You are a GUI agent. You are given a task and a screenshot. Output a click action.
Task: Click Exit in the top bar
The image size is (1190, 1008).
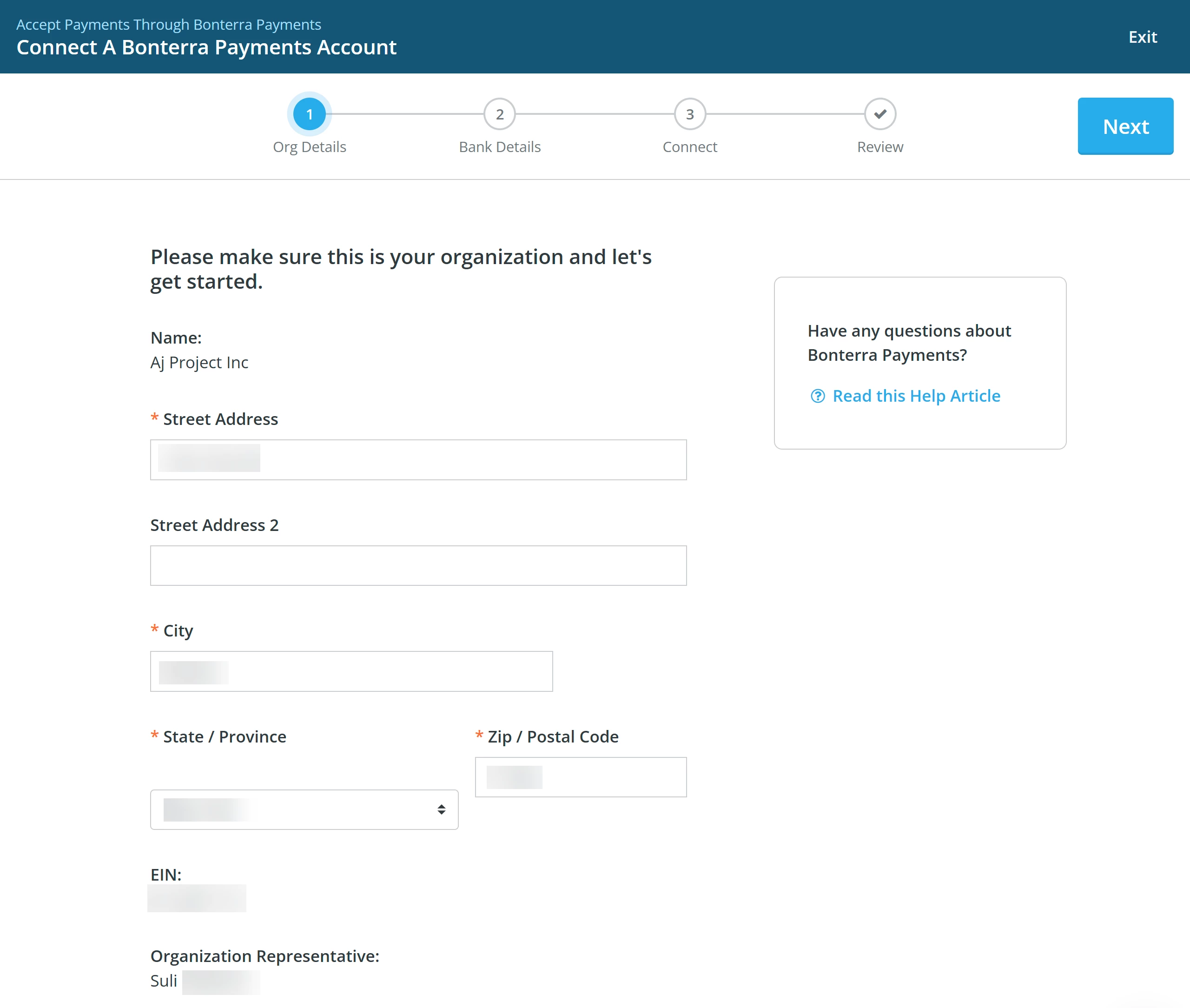[x=1143, y=37]
